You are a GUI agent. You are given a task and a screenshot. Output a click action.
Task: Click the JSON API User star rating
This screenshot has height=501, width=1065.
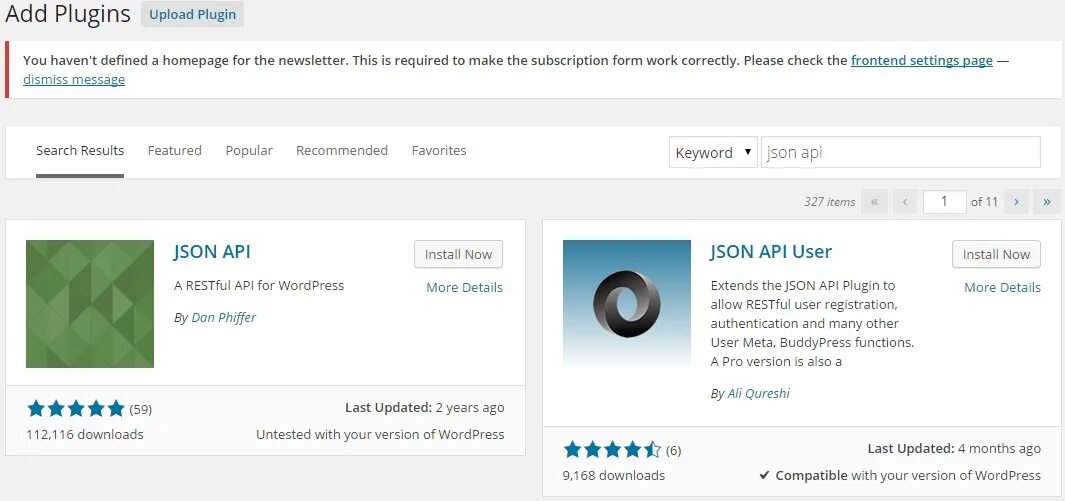[612, 450]
